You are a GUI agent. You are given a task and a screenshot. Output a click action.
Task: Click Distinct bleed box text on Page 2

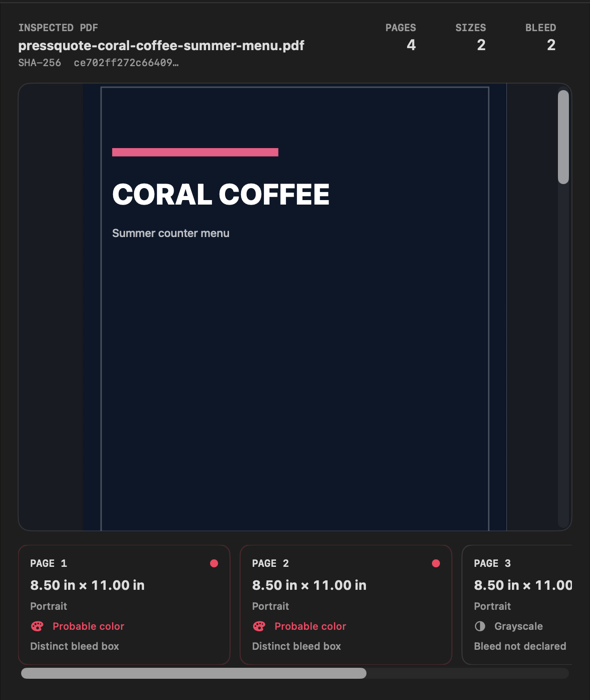pyautogui.click(x=296, y=646)
